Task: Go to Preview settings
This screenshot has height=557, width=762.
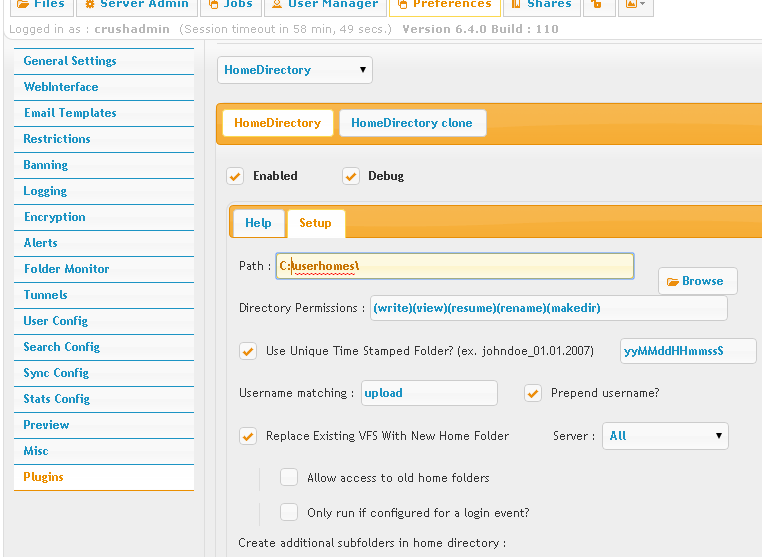Action: coord(104,425)
